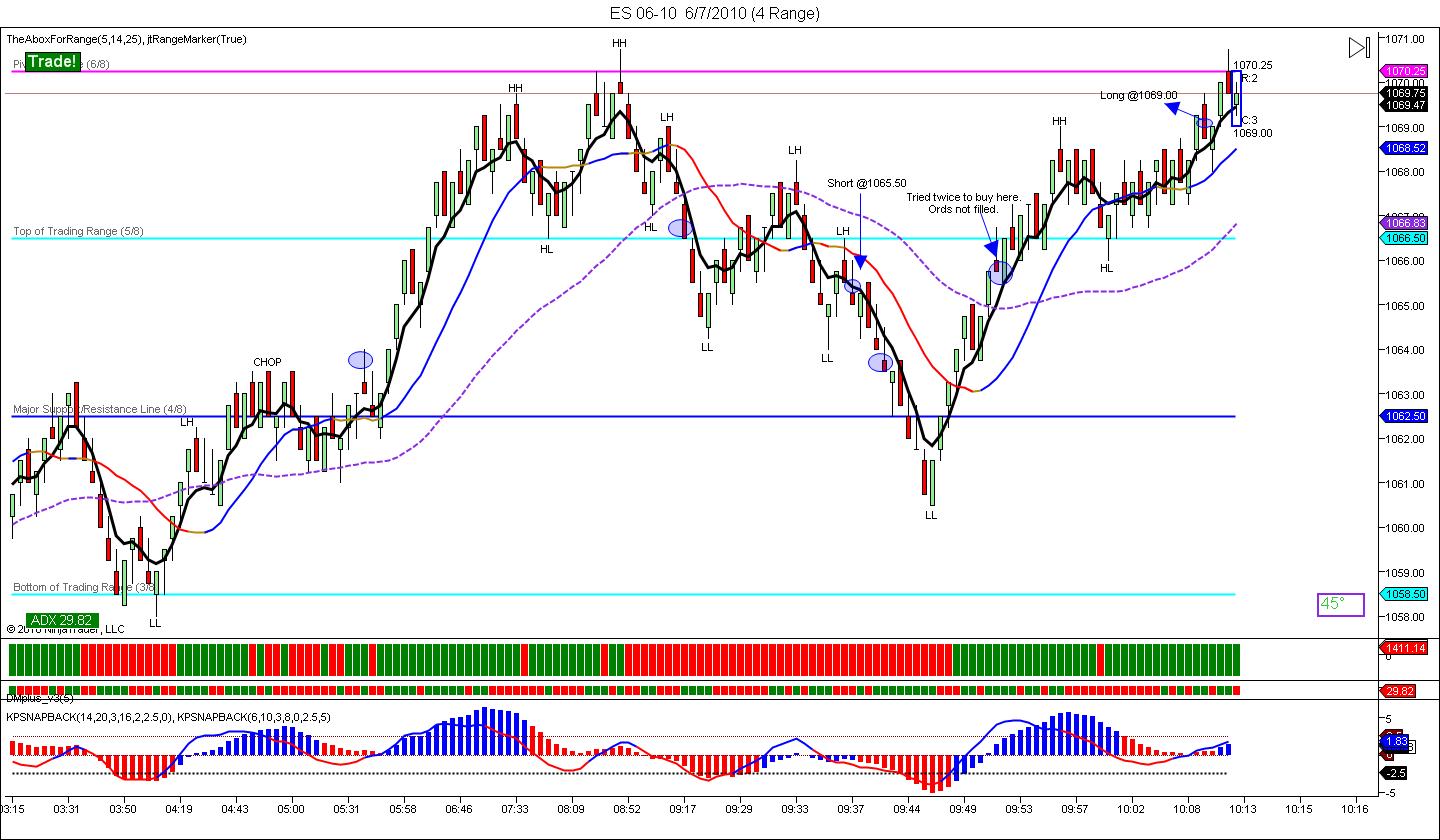Click the Major Support/Resistance Line (4/8) label
This screenshot has width=1440, height=840.
[99, 409]
